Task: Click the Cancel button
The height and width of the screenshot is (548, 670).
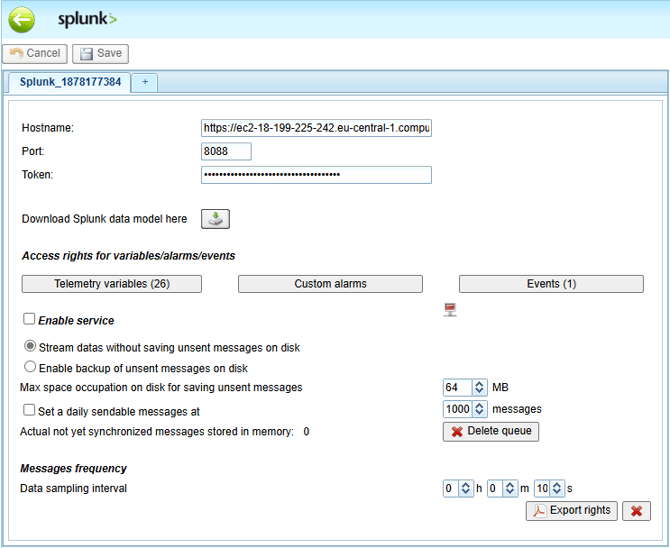Action: (x=35, y=53)
